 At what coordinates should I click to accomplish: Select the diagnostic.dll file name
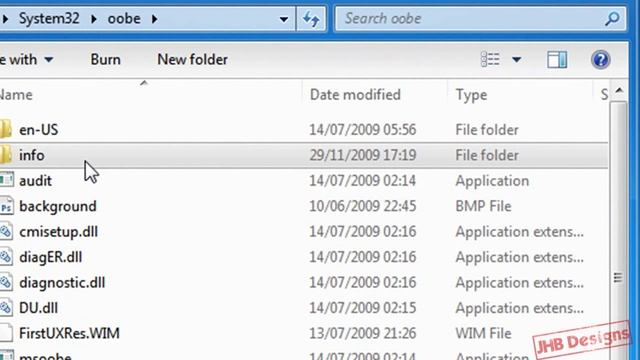coord(62,283)
